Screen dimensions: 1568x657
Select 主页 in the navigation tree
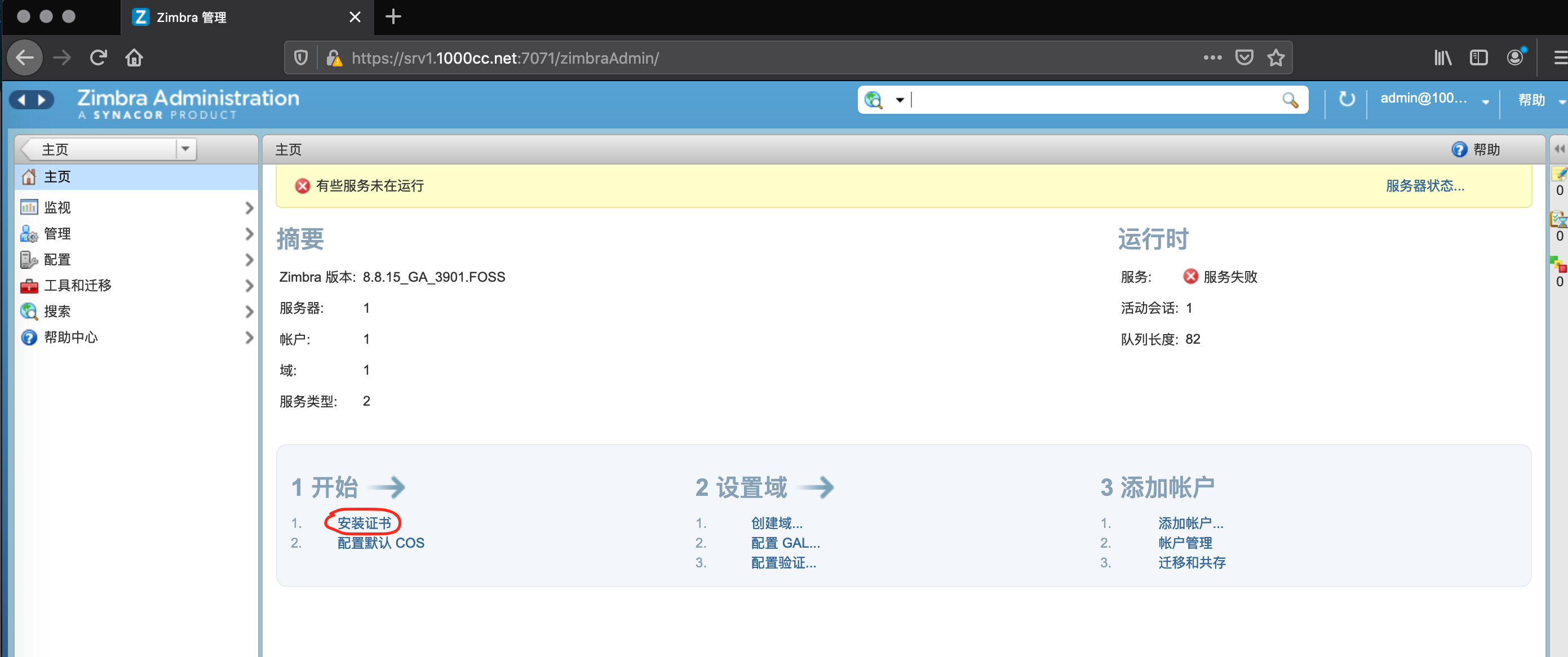coord(136,177)
